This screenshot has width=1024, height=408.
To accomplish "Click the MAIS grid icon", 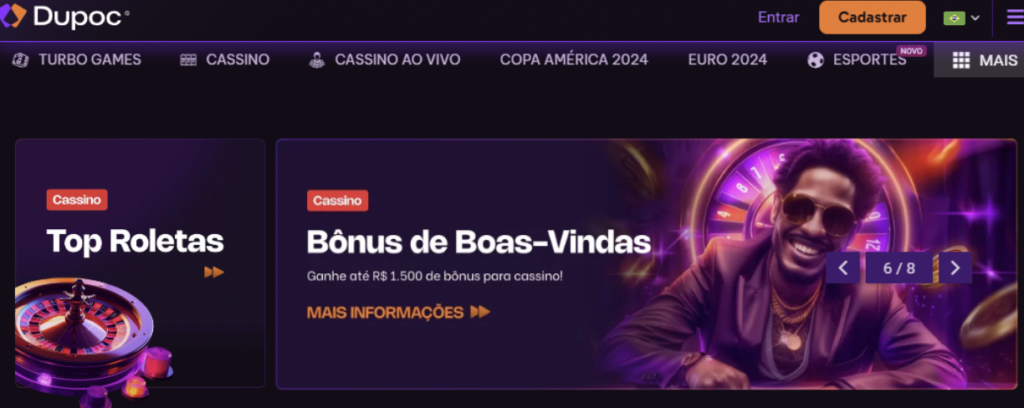I will 961,60.
